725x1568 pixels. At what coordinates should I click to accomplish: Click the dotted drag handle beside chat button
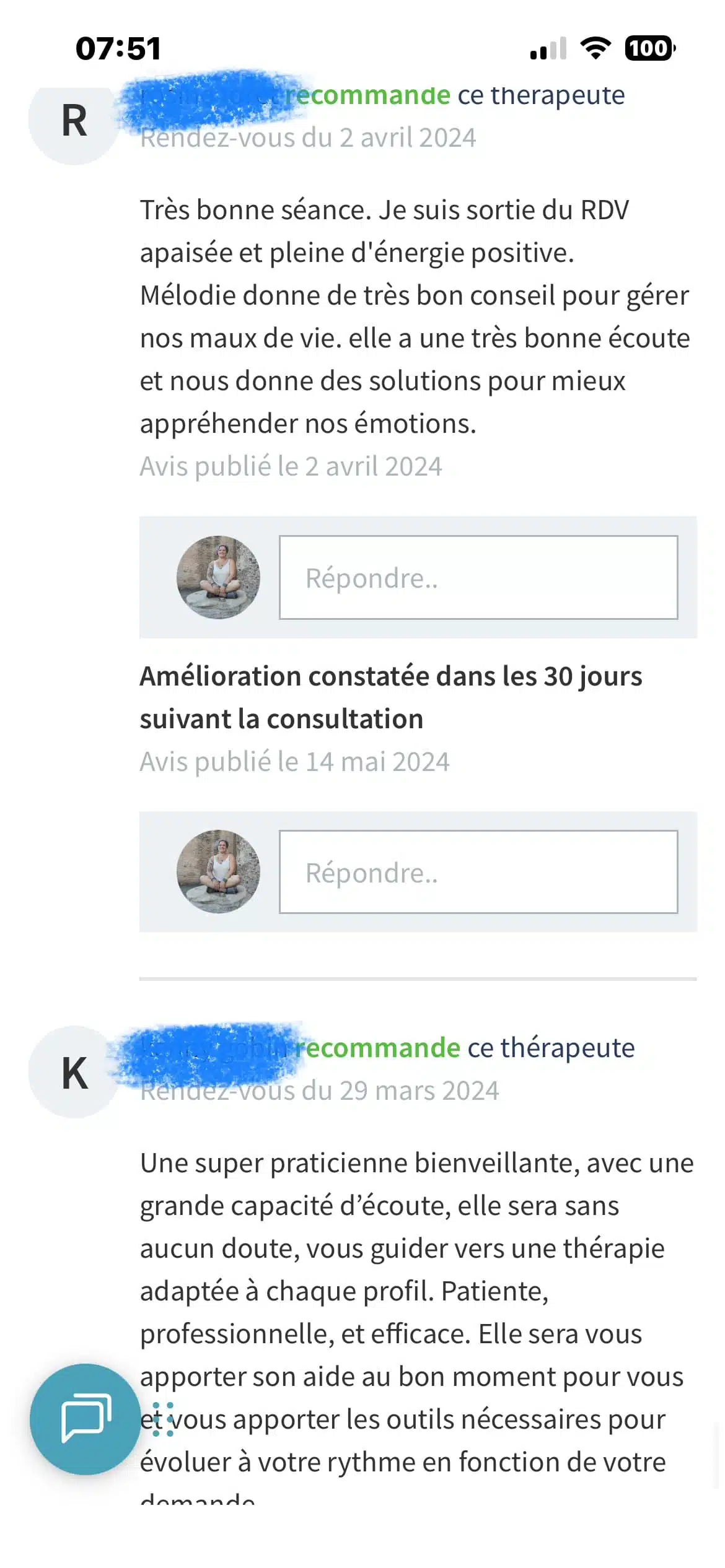pyautogui.click(x=163, y=1419)
